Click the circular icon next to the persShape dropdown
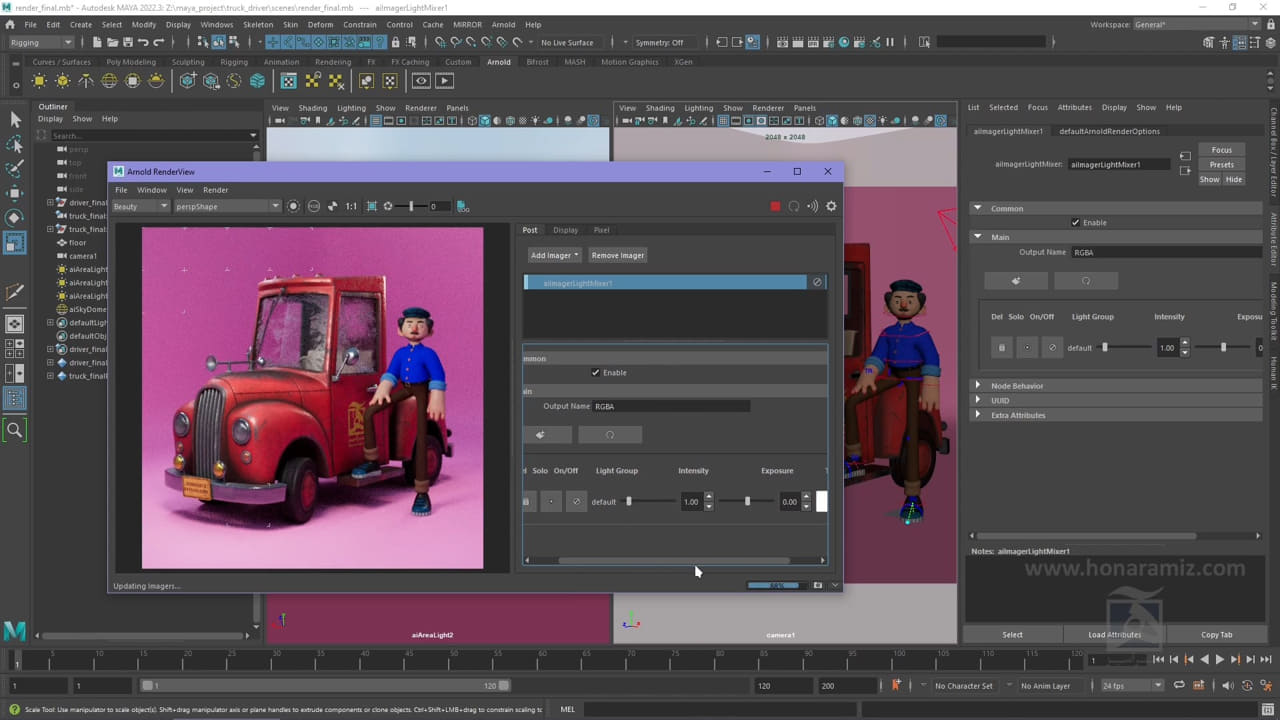Screen dimensions: 1280x720 tap(293, 206)
